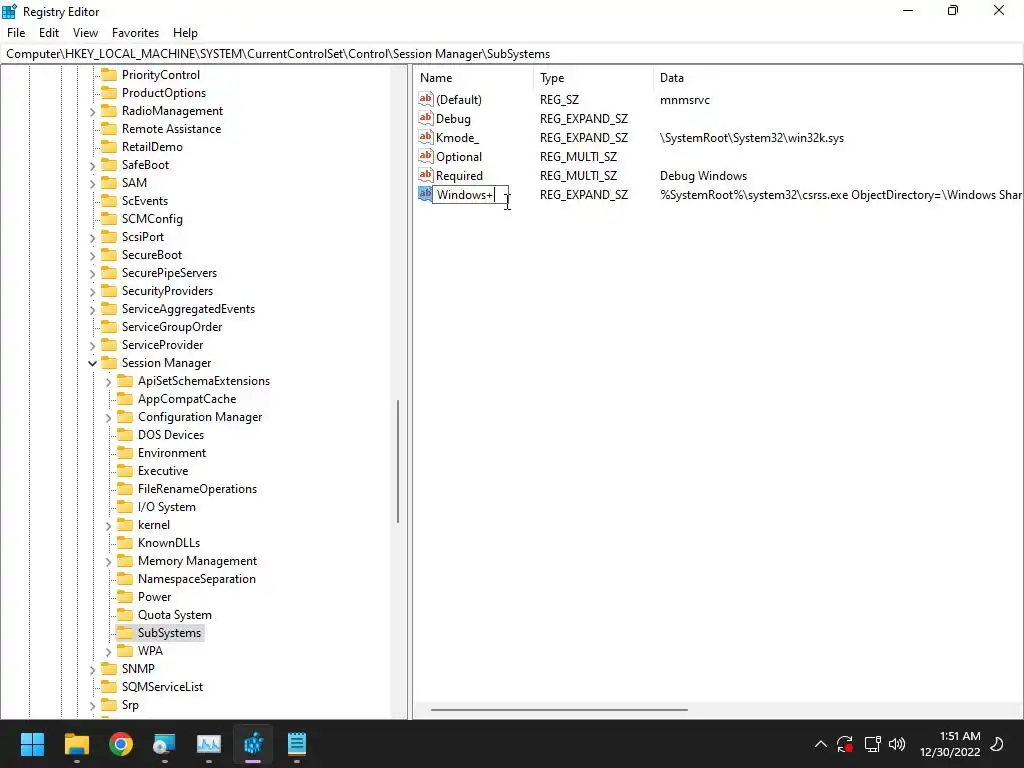Click the SubSystems folder icon
The height and width of the screenshot is (768, 1024).
point(125,632)
